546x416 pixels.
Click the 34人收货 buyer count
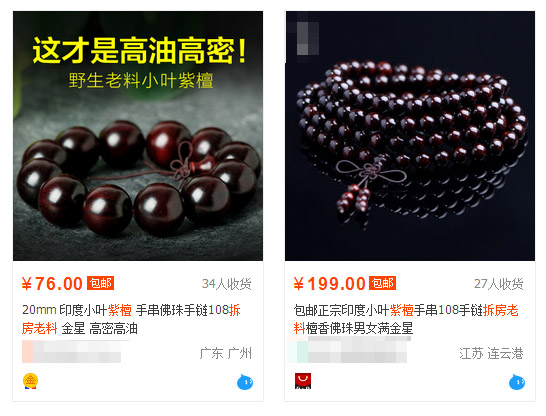pos(226,284)
